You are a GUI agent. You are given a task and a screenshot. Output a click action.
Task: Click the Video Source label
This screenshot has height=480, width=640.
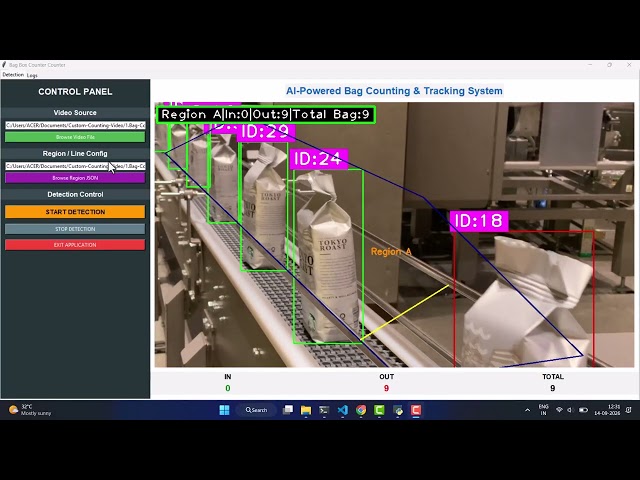click(x=75, y=113)
